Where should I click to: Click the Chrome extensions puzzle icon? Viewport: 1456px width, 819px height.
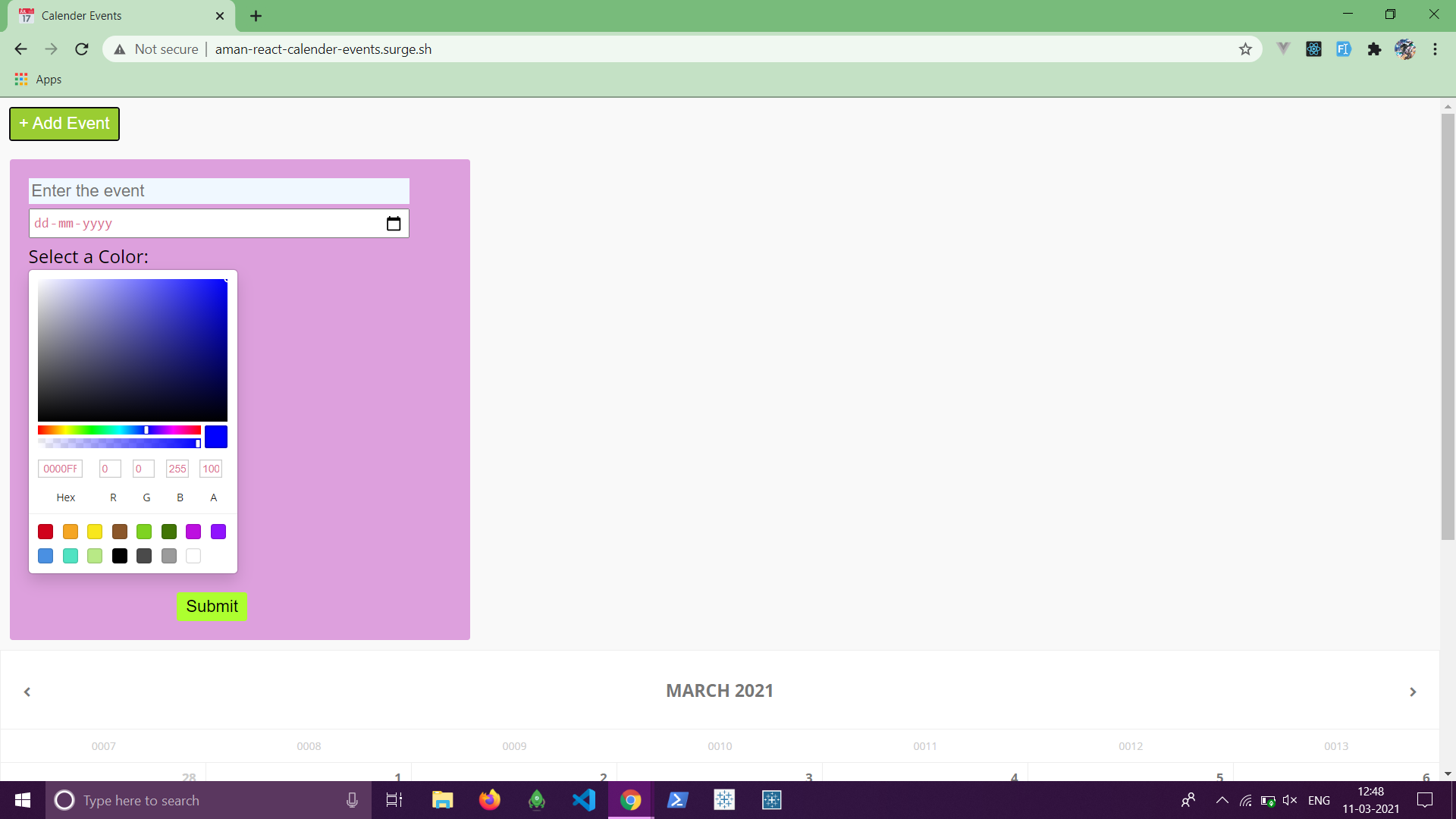pos(1374,49)
